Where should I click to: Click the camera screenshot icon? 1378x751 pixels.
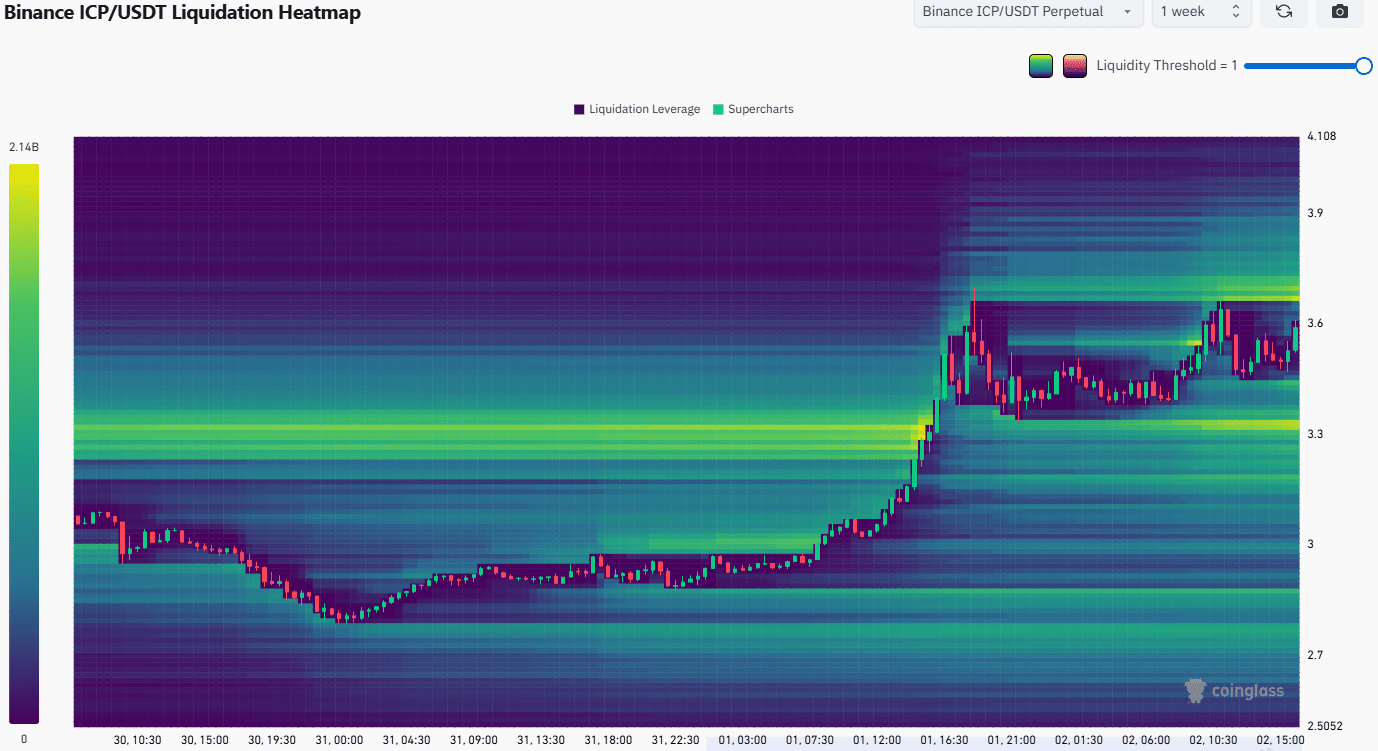(1340, 12)
